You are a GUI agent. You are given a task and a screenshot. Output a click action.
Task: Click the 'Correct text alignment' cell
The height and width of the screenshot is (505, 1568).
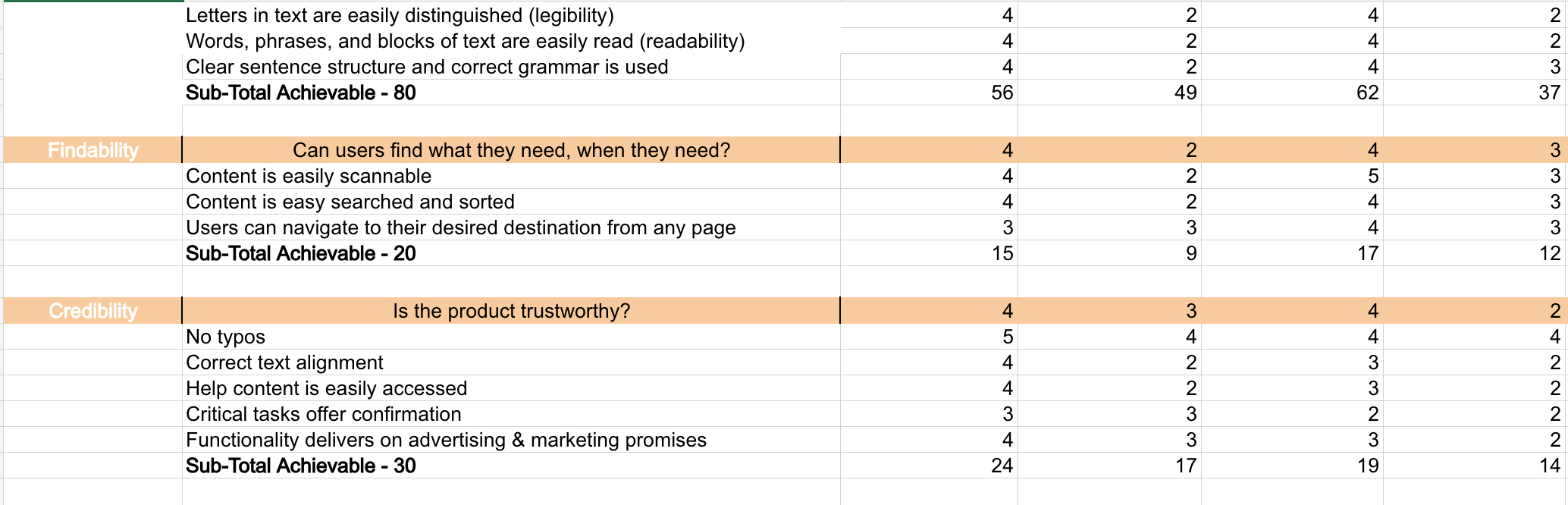pyautogui.click(x=511, y=362)
